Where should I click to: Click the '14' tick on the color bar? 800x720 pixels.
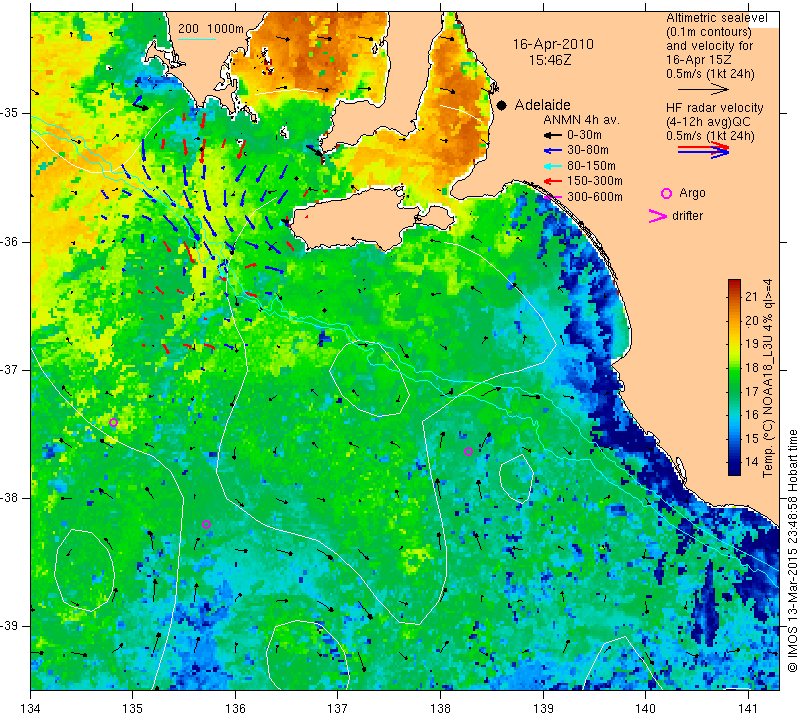(752, 462)
